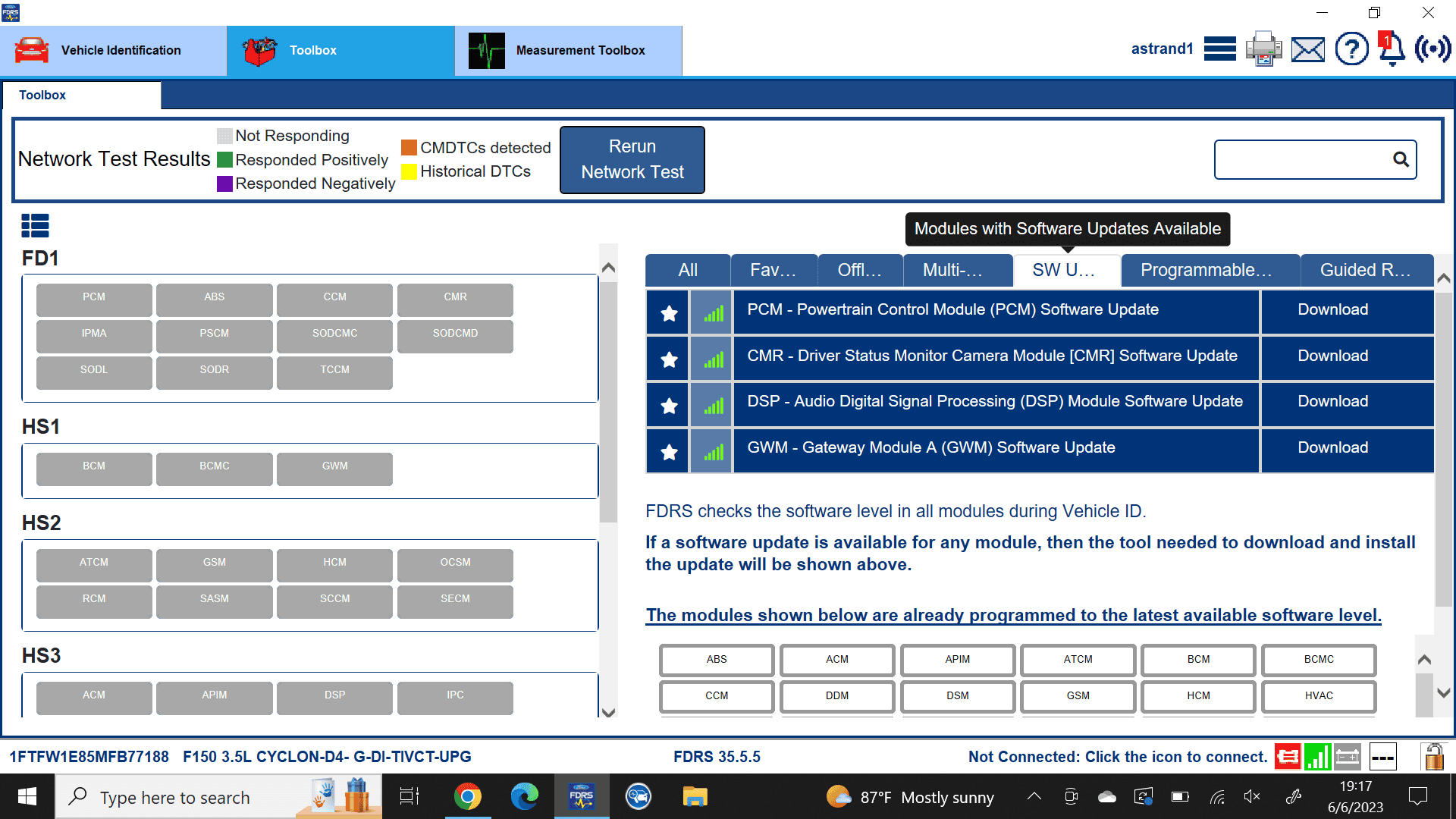Open Microsoft Edge from the taskbar
The image size is (1456, 819).
tap(524, 796)
